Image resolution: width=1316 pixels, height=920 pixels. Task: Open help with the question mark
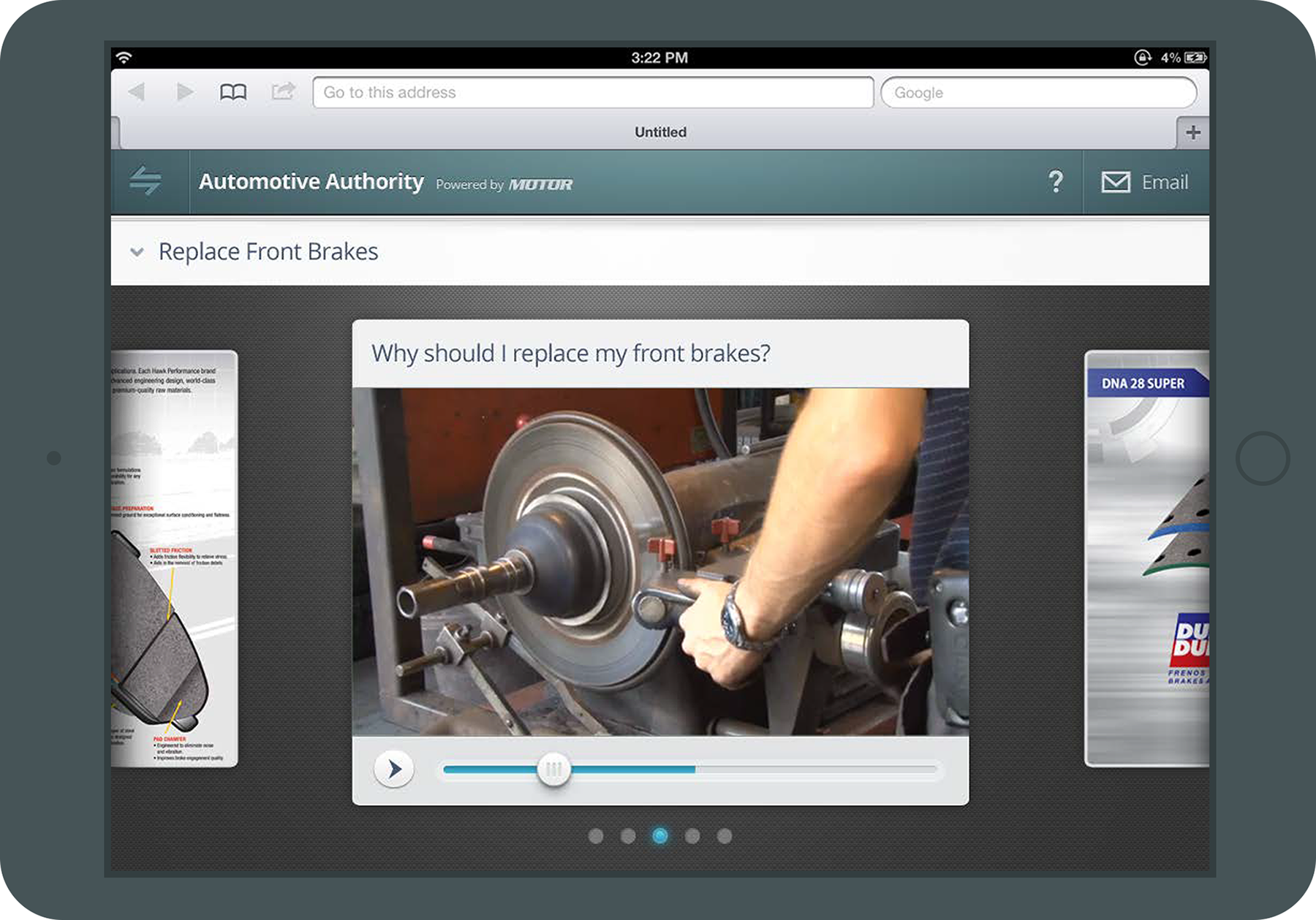[1055, 181]
